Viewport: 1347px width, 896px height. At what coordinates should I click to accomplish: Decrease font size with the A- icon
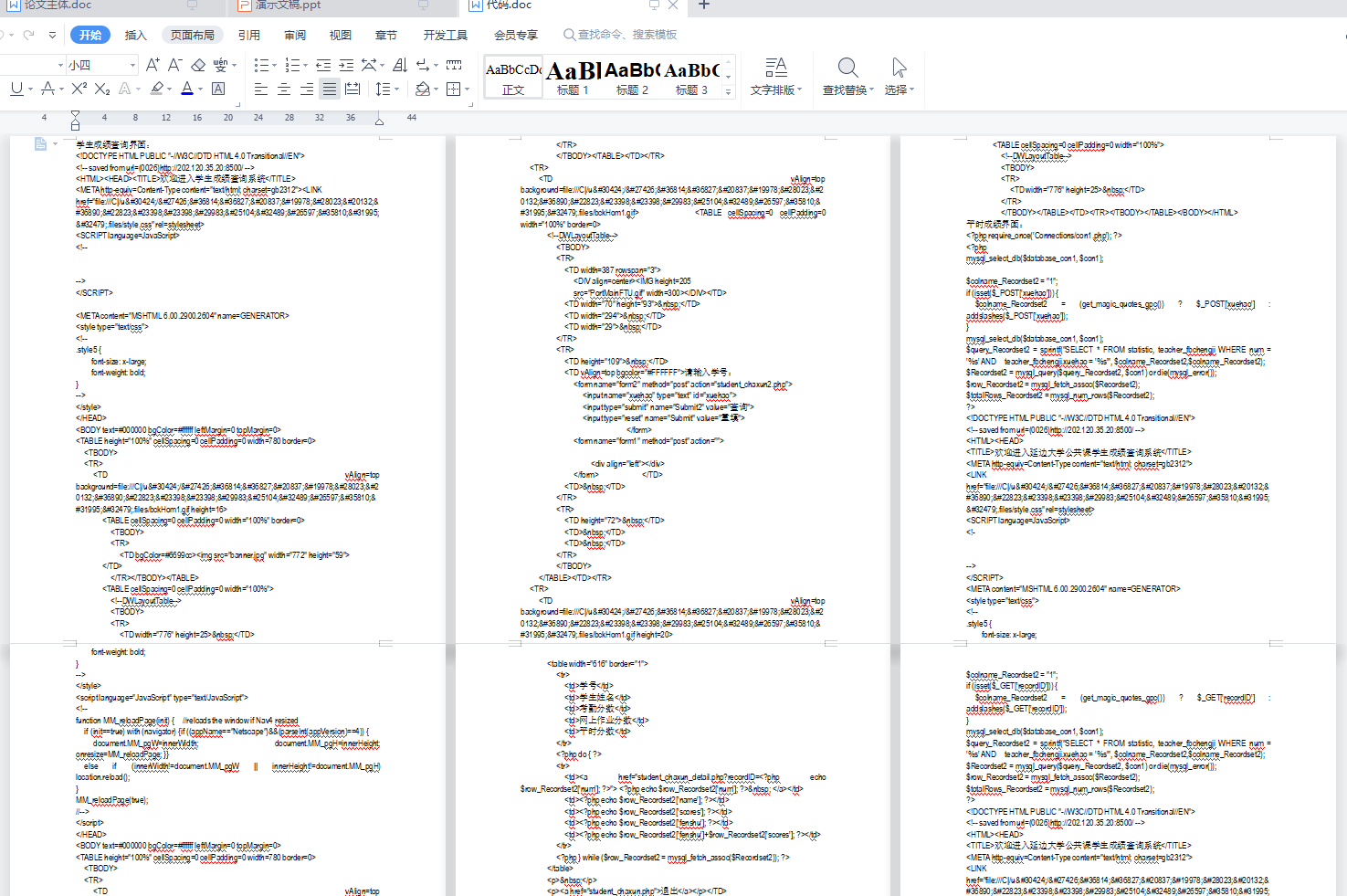click(x=174, y=65)
